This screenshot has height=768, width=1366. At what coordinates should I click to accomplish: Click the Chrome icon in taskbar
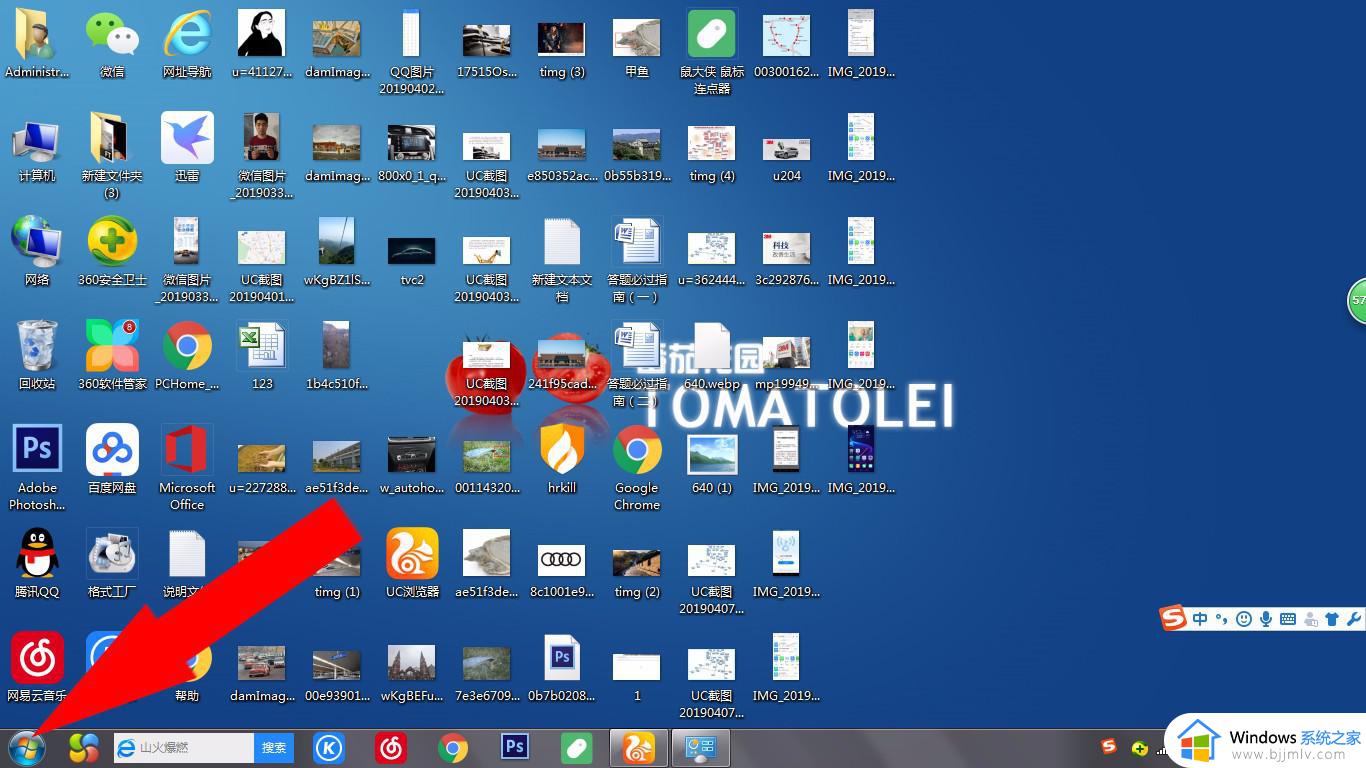pos(453,748)
